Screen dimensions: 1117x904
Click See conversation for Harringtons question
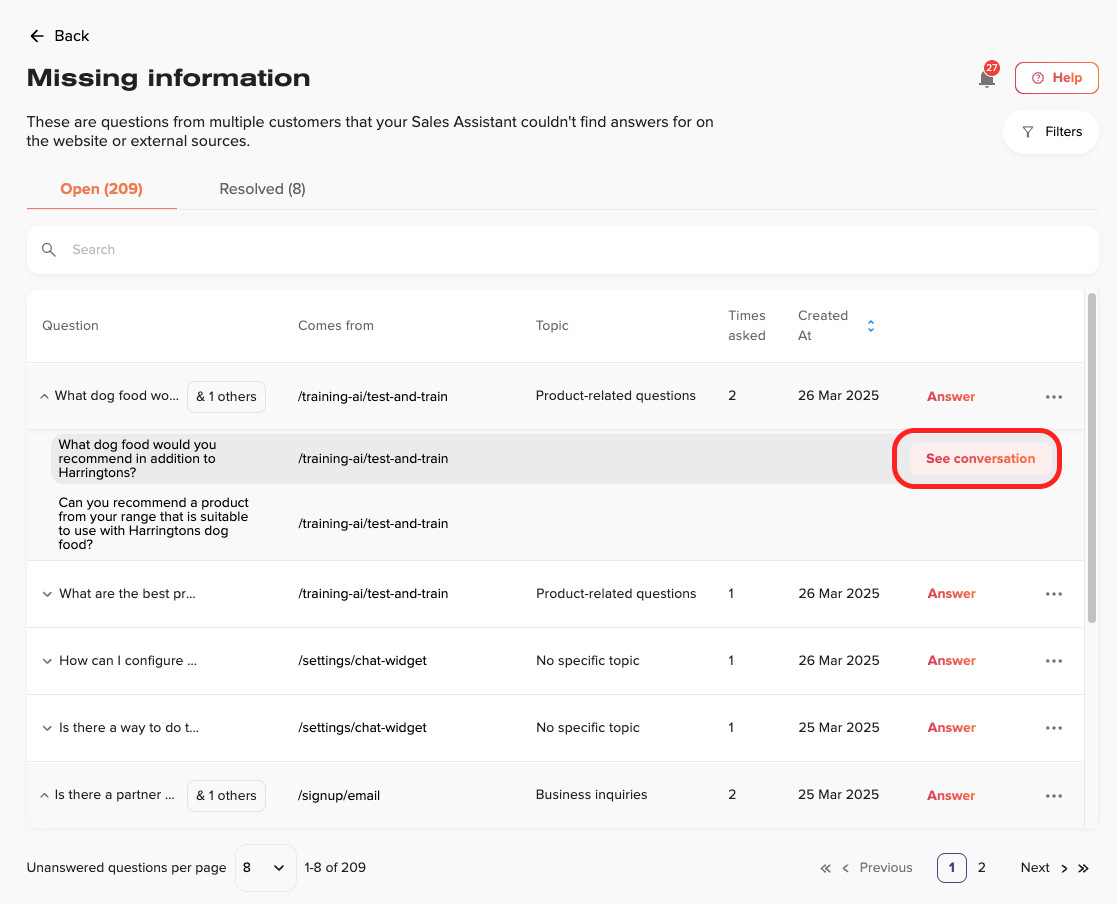(x=980, y=459)
